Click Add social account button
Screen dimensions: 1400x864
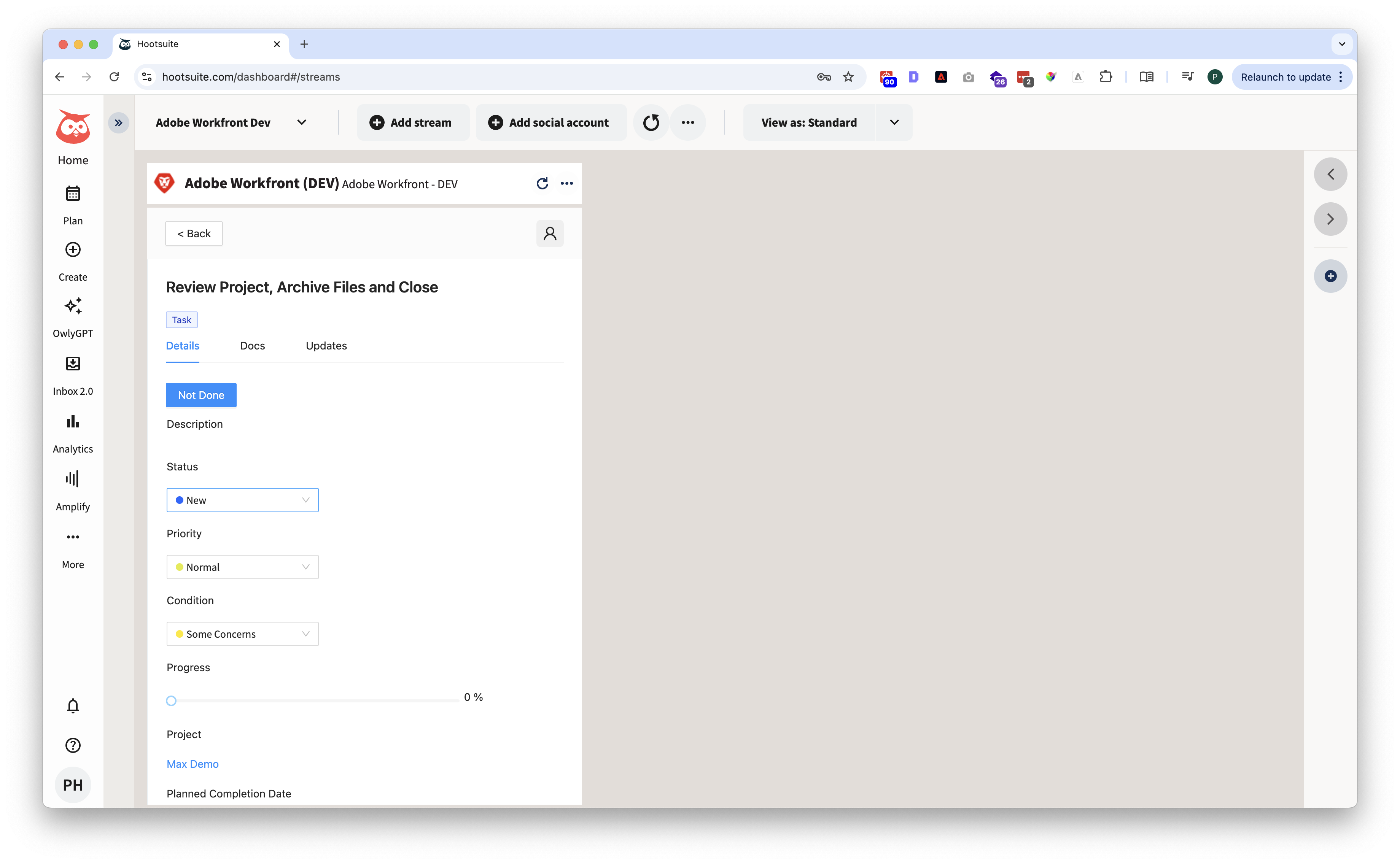[551, 123]
